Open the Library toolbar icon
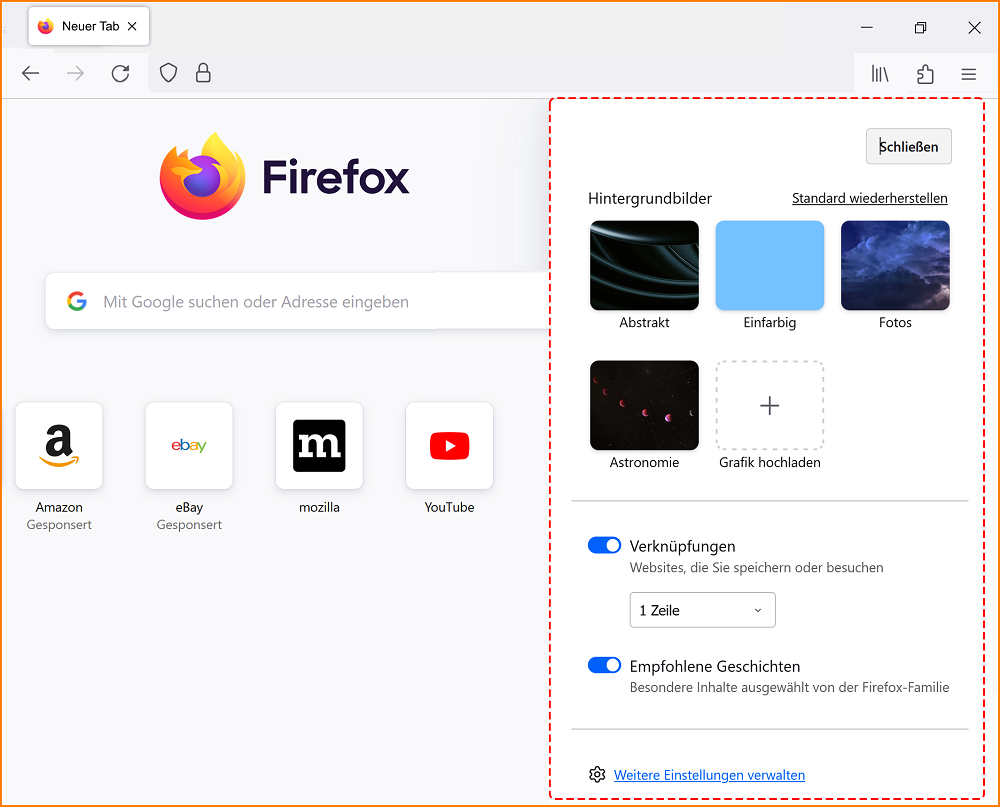1000x807 pixels. pyautogui.click(x=879, y=73)
